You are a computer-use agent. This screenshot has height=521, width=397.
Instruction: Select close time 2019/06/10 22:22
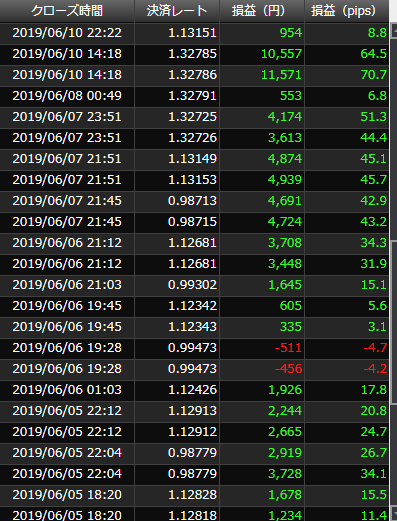(x=67, y=33)
